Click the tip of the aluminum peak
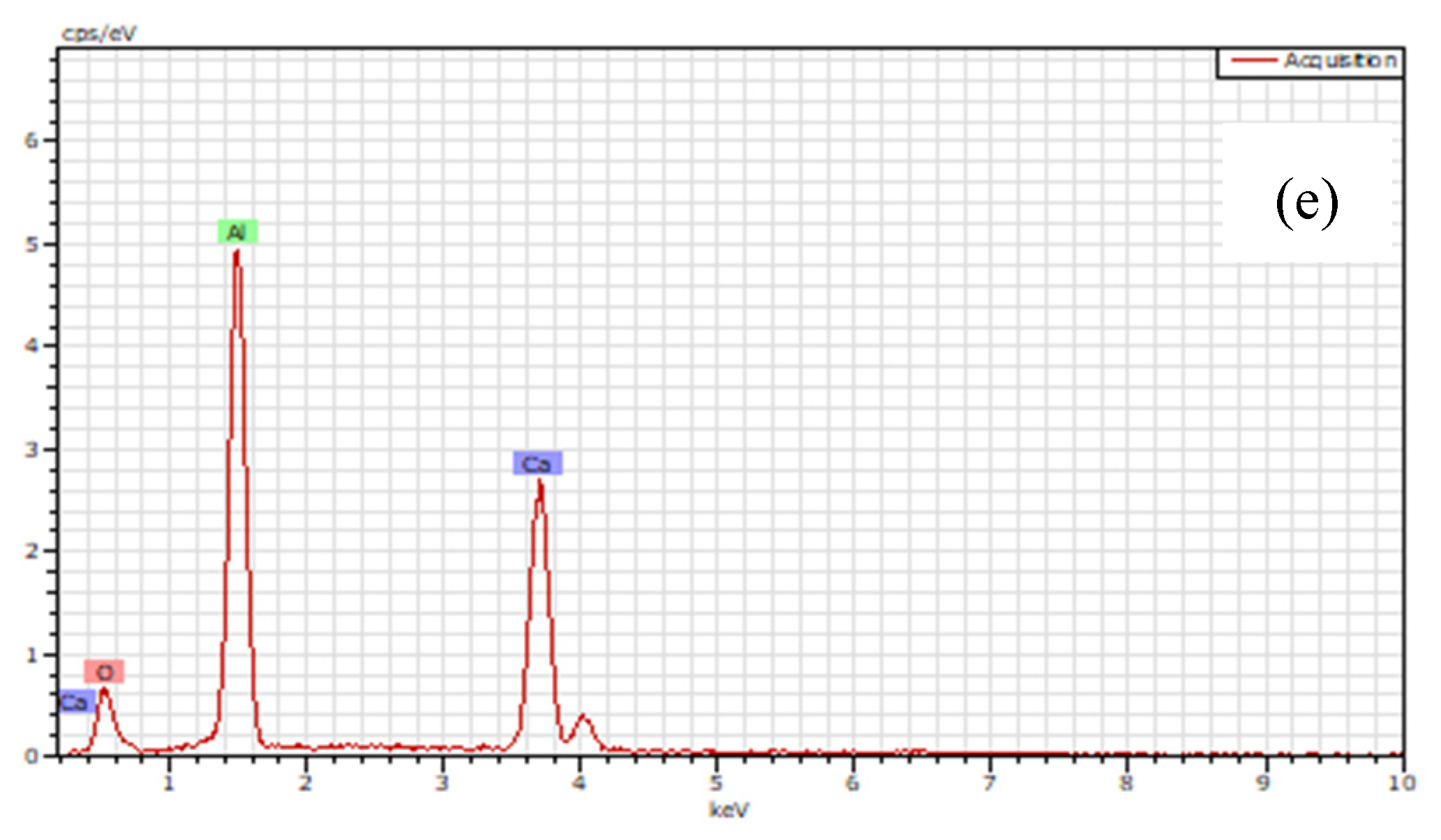 point(237,253)
